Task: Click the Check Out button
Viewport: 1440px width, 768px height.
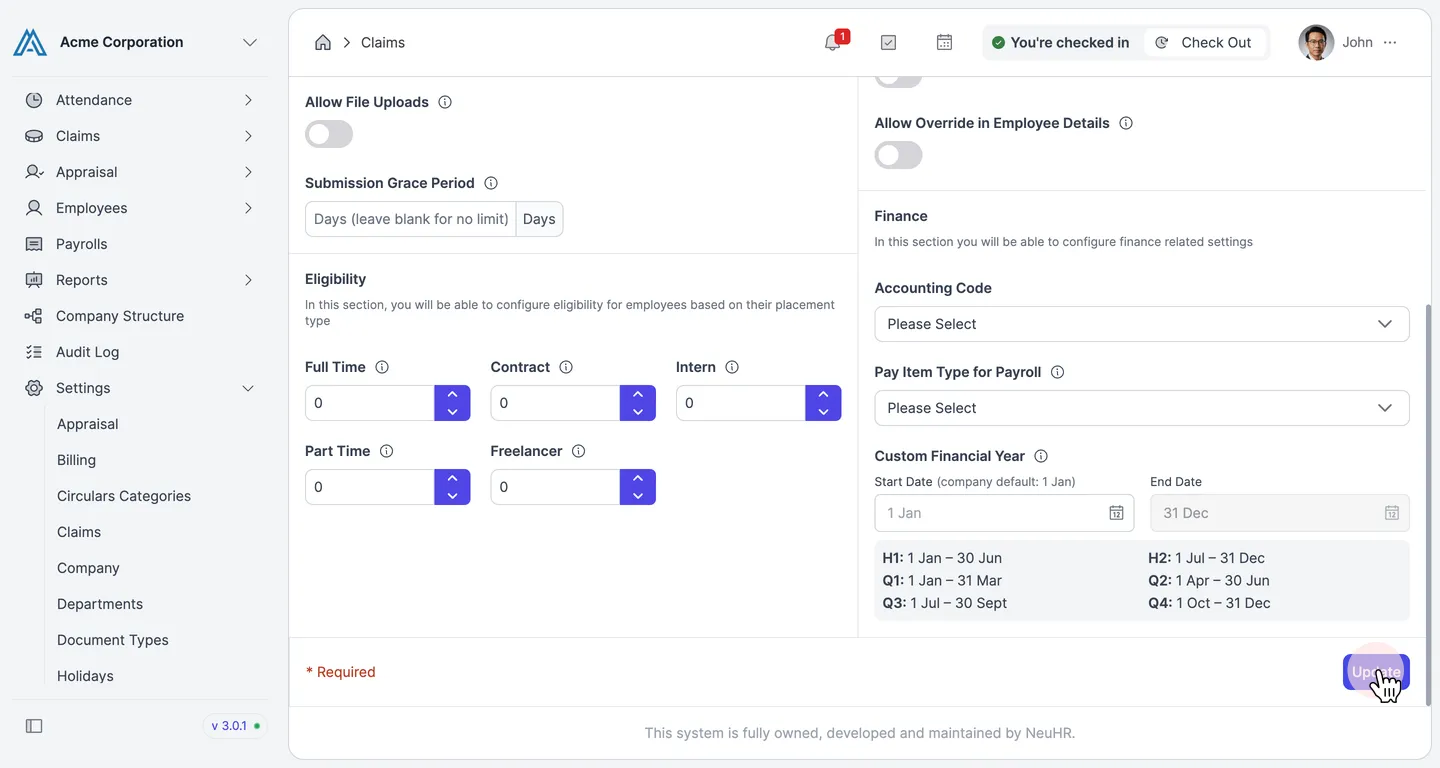Action: click(1204, 42)
